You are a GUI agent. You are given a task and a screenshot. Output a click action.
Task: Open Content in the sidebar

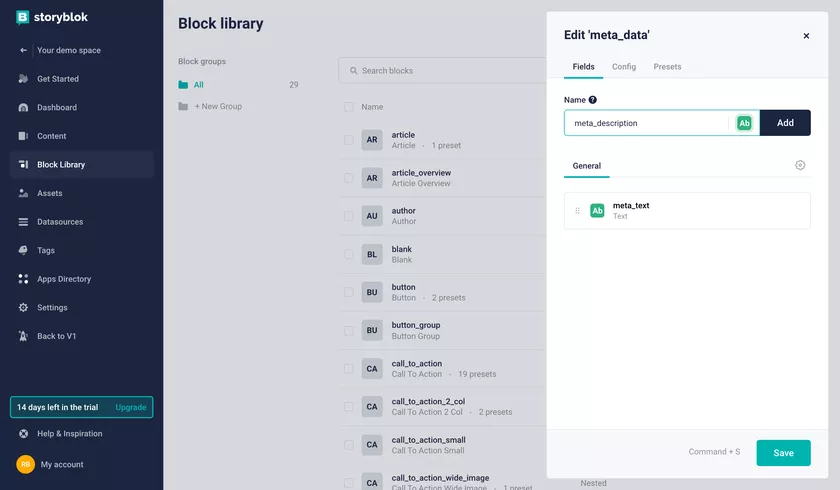pyautogui.click(x=81, y=136)
